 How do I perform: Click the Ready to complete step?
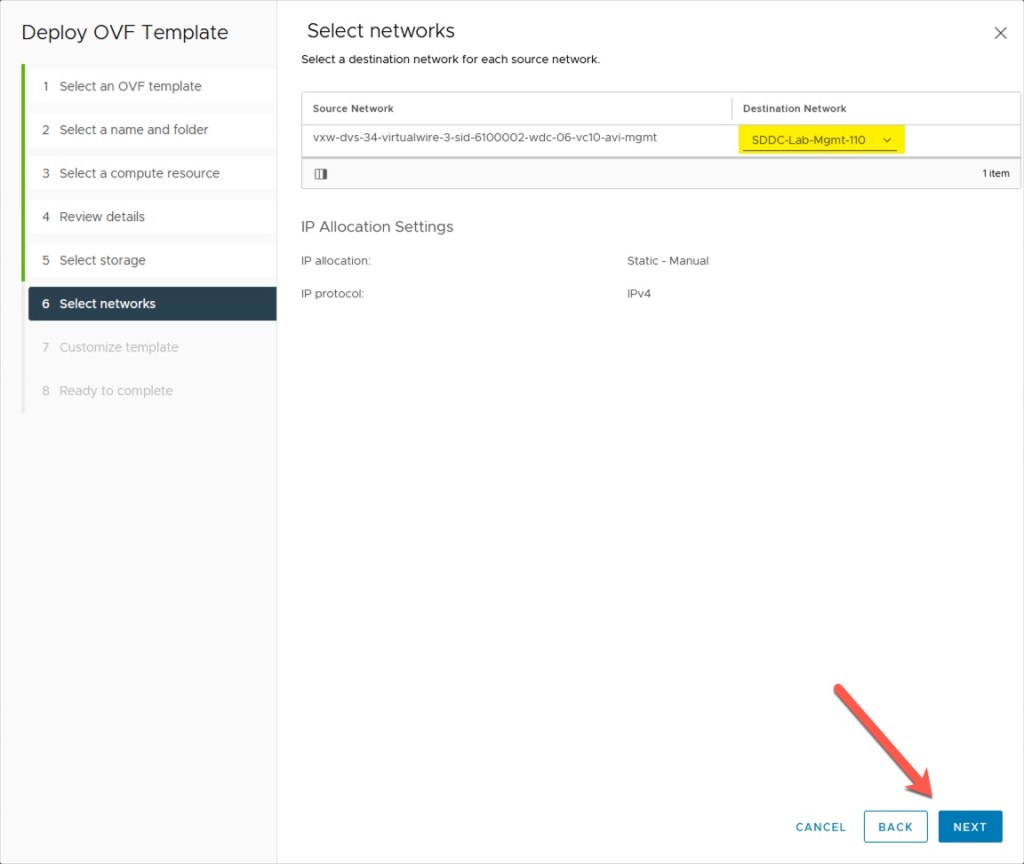click(x=115, y=391)
